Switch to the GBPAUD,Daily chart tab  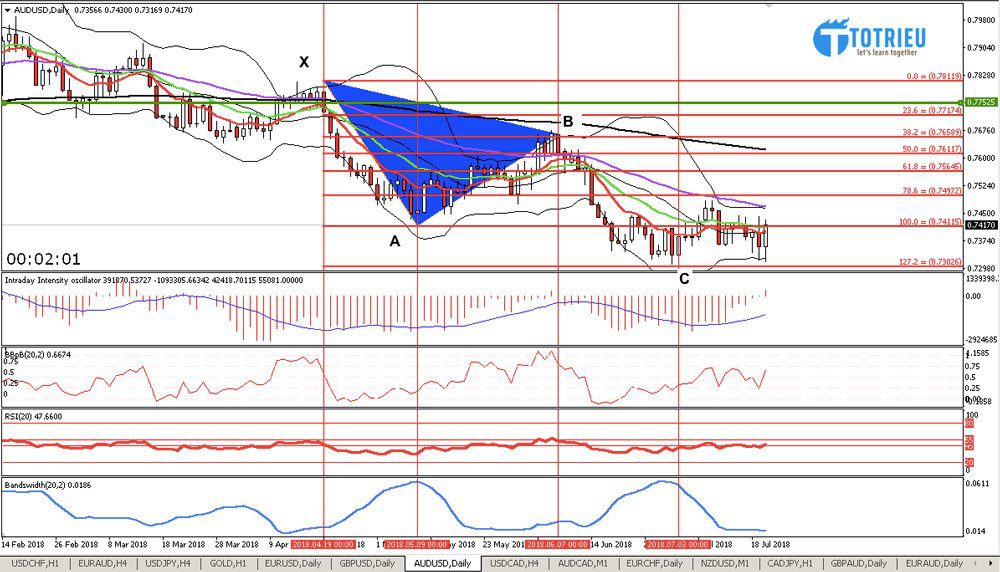[x=858, y=563]
